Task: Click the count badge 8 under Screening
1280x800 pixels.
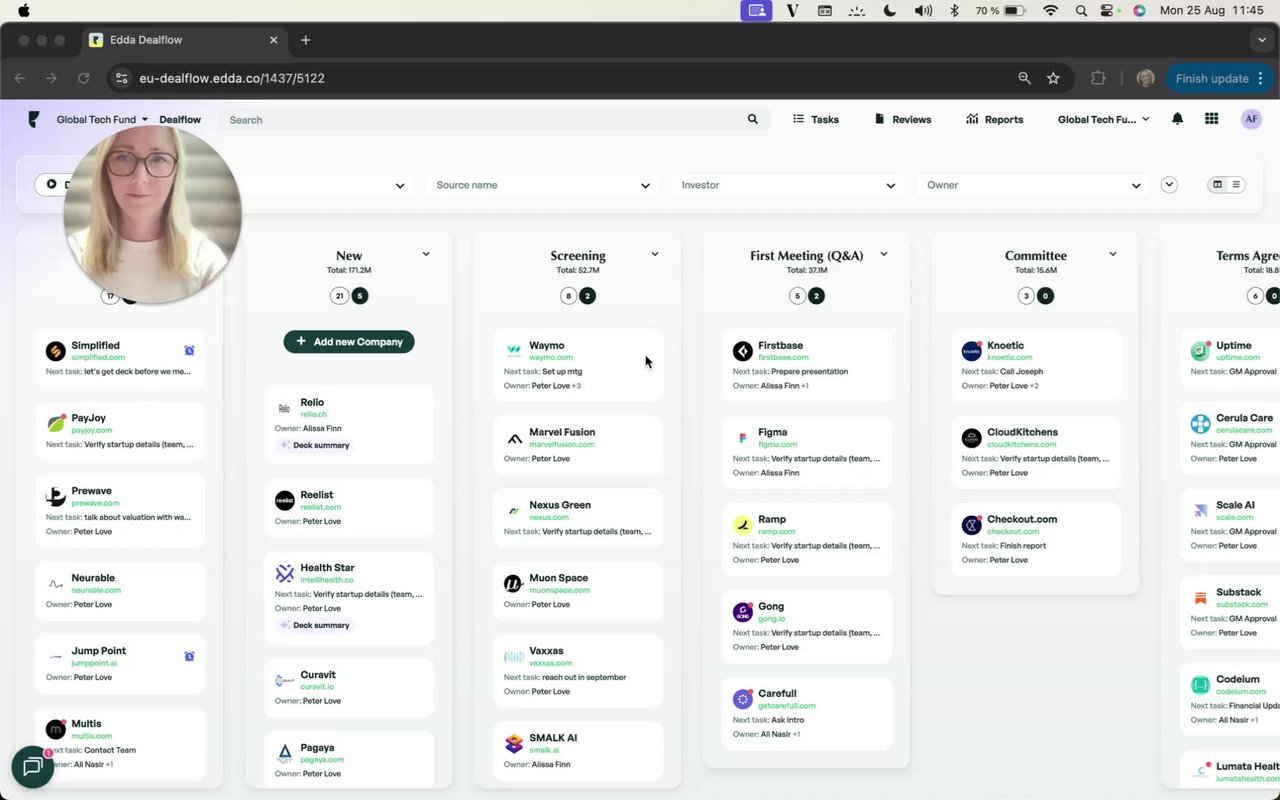Action: [568, 296]
